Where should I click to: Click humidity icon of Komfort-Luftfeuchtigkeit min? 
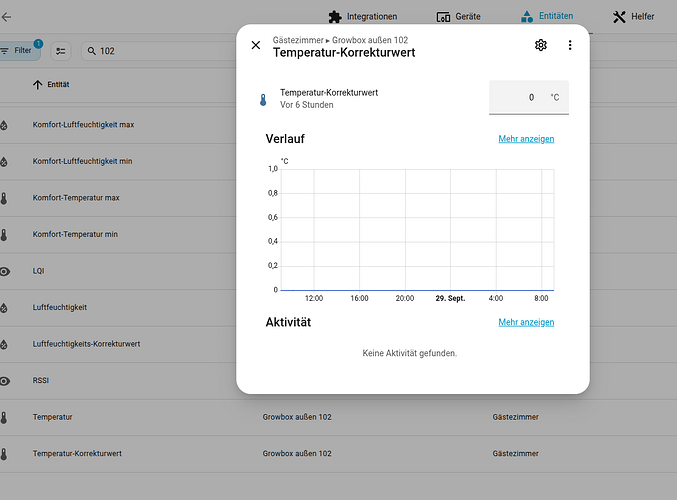4,161
